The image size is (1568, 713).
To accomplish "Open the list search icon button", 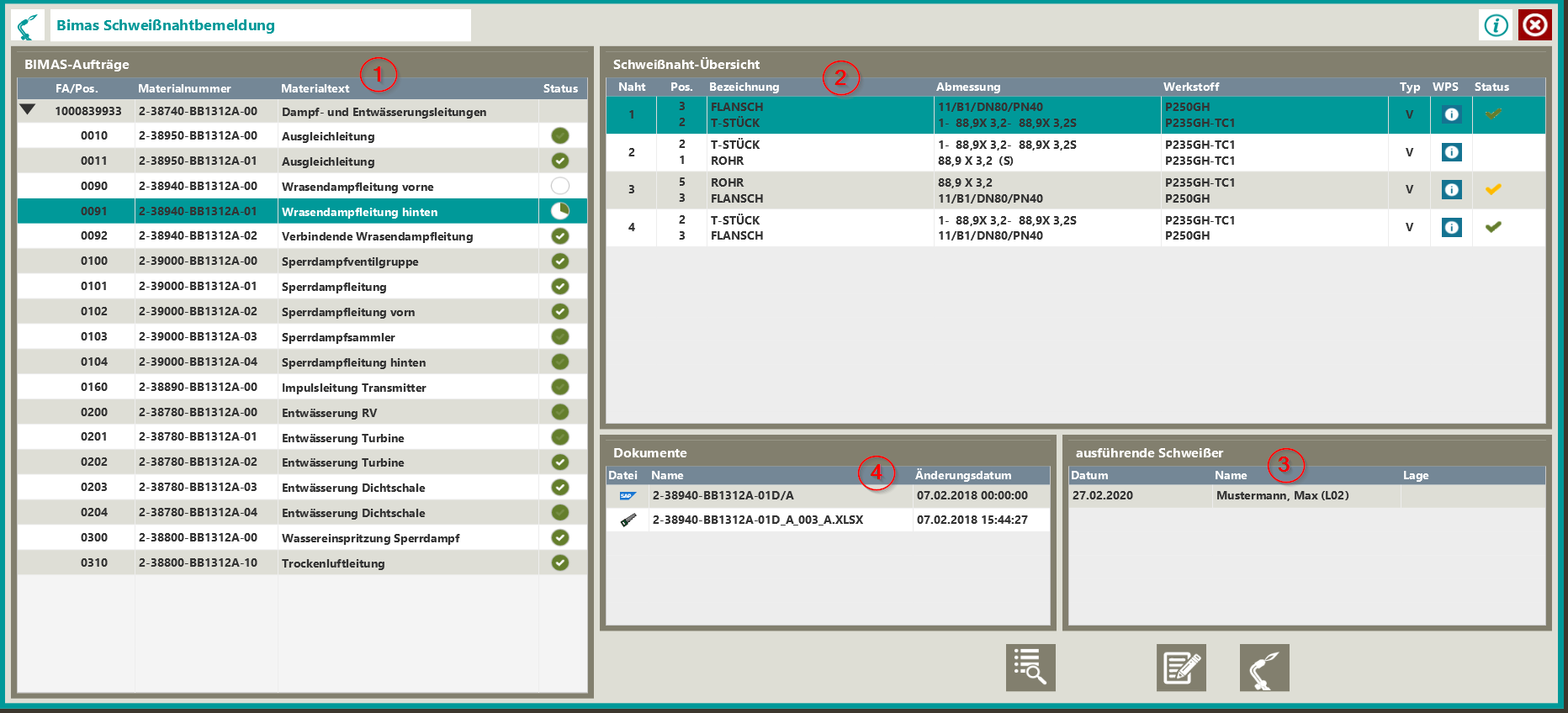I will tap(1030, 668).
